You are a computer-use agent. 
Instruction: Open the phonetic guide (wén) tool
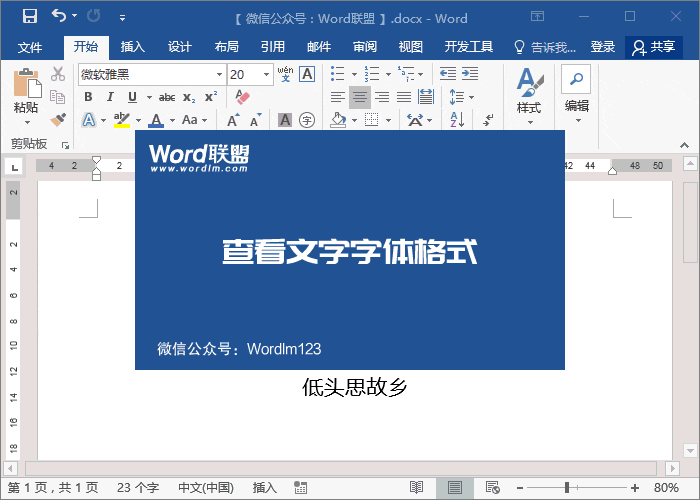tap(285, 74)
